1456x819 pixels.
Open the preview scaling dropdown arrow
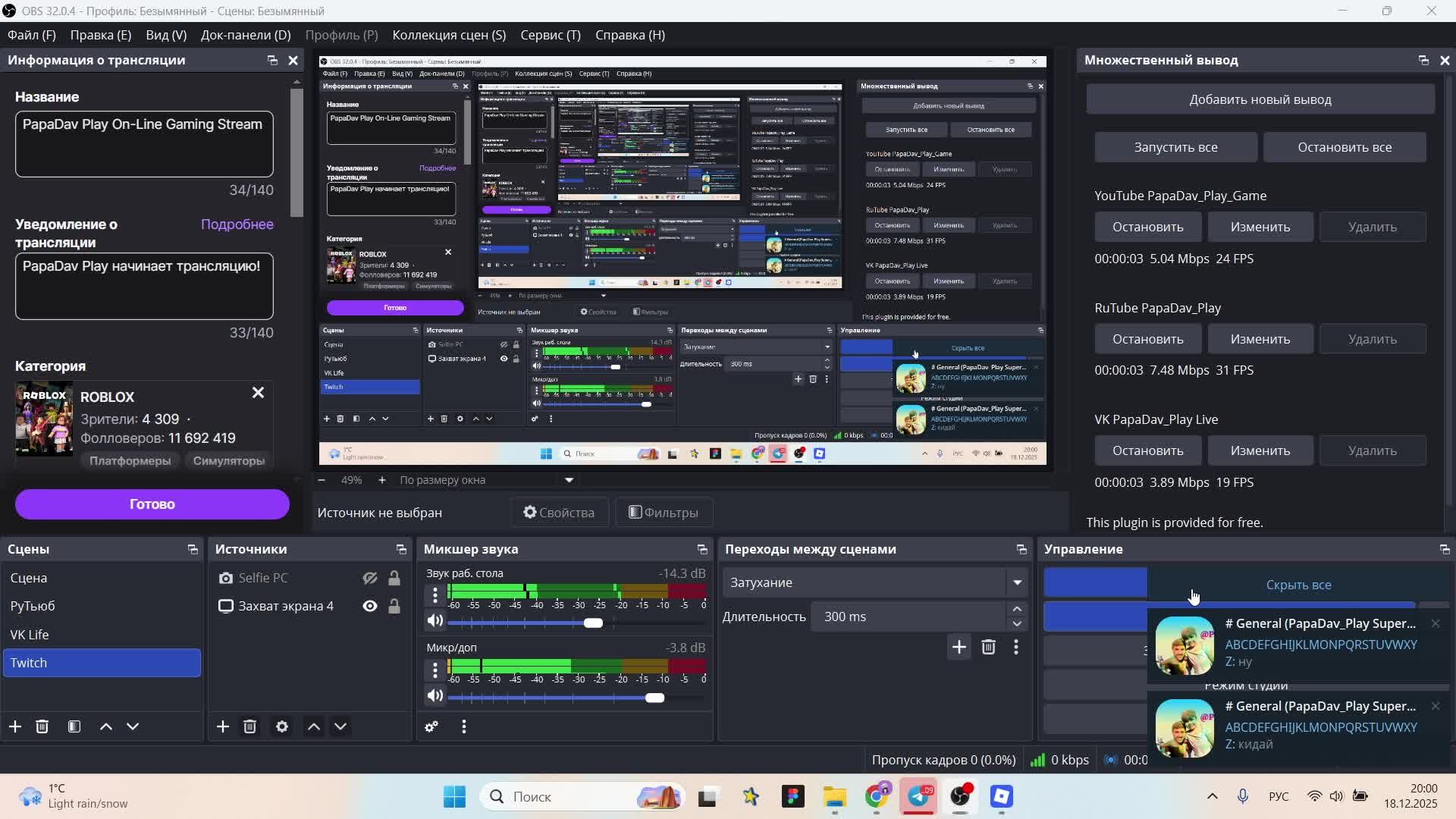[x=569, y=480]
